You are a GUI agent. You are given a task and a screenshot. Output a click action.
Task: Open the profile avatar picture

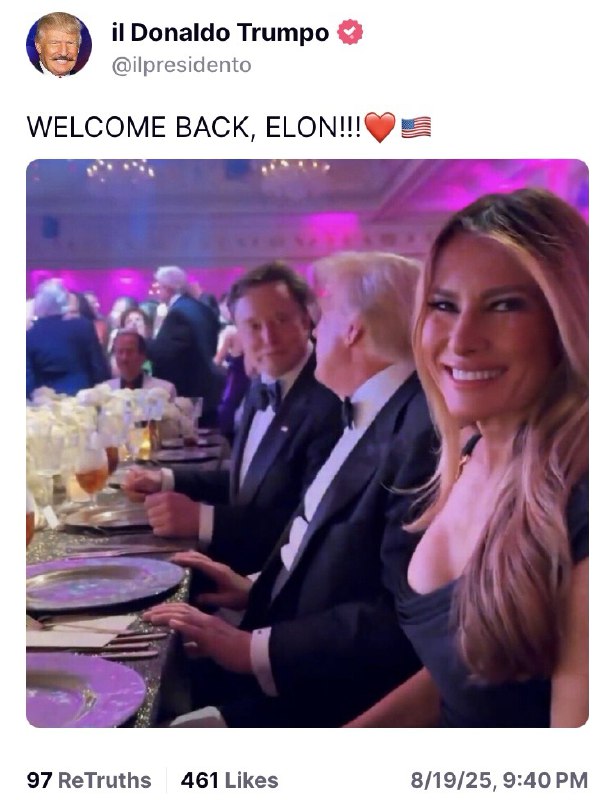click(59, 44)
